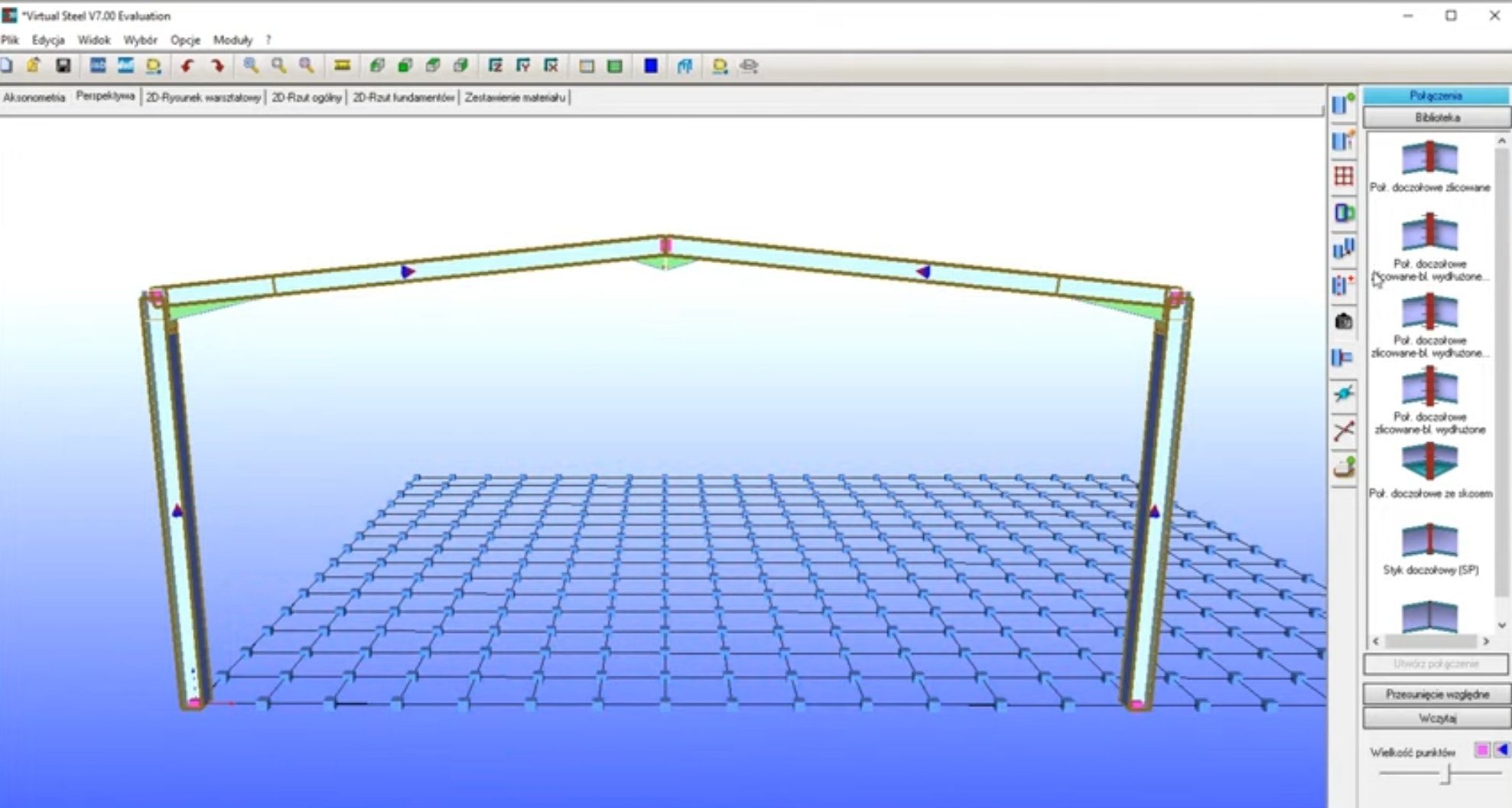Click the yellow measure ruler toolbar icon
The height and width of the screenshot is (808, 1512).
tap(342, 66)
